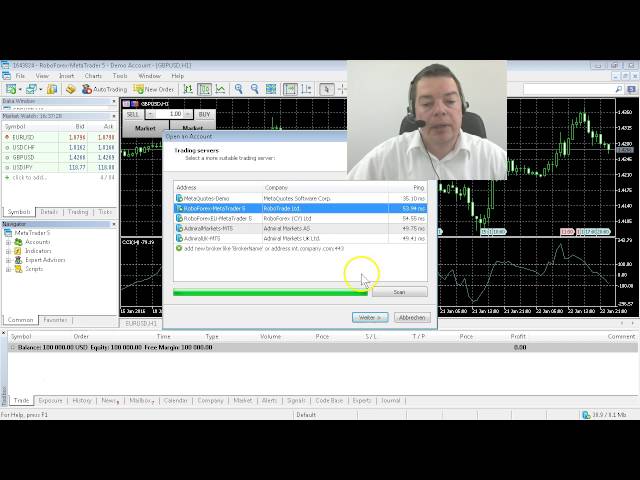The image size is (640, 480).
Task: Click the 'add new broker' entry row
Action: tap(300, 249)
